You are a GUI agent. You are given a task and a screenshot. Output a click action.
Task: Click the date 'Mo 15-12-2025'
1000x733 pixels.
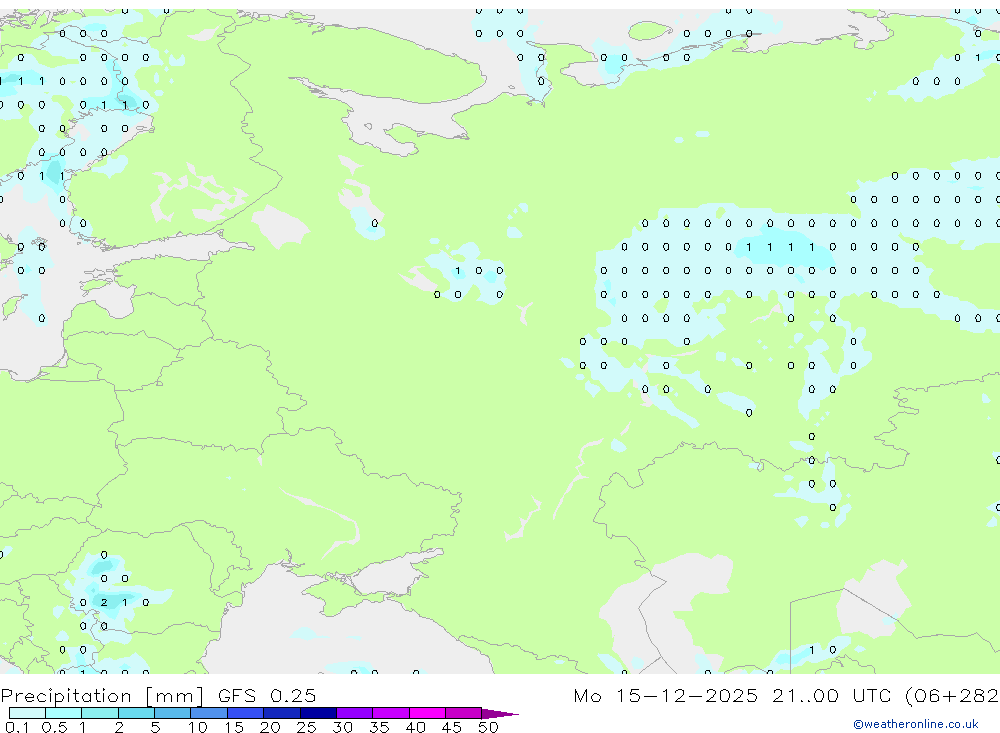tap(666, 695)
